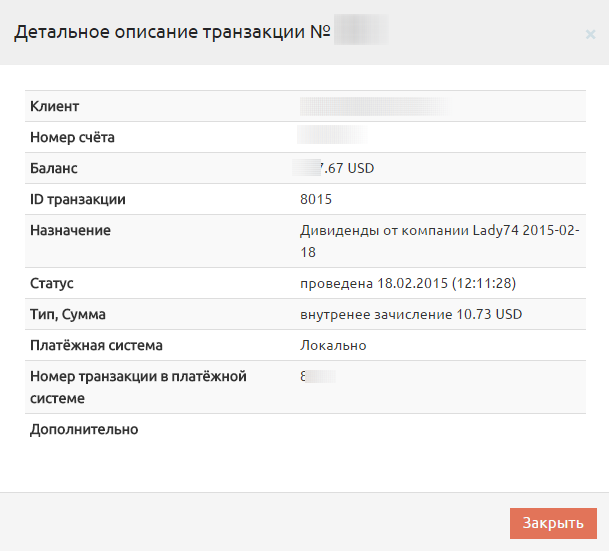Click the Баланс label

pyautogui.click(x=54, y=168)
